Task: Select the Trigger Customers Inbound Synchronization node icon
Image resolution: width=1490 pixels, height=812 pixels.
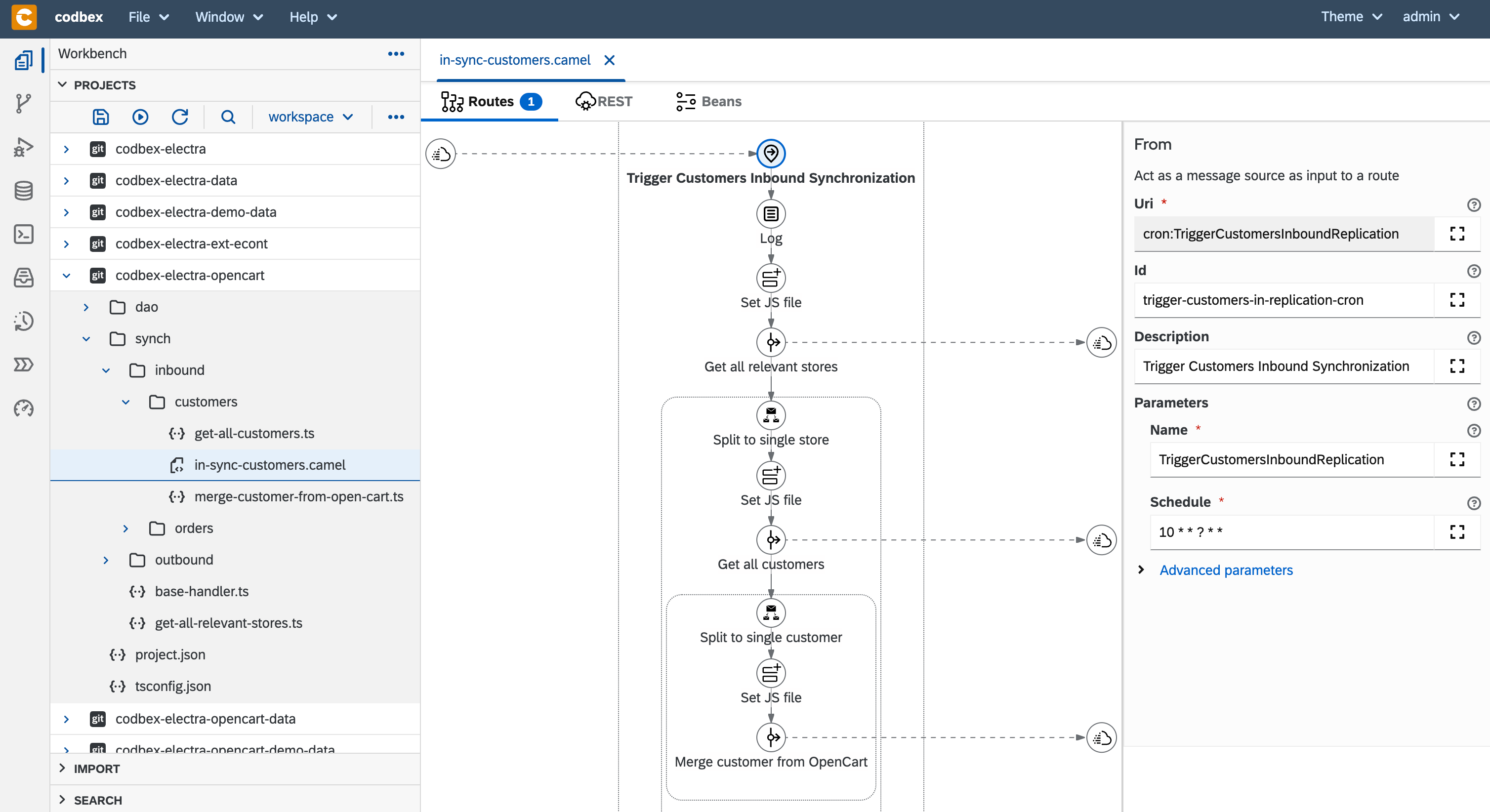Action: click(771, 153)
